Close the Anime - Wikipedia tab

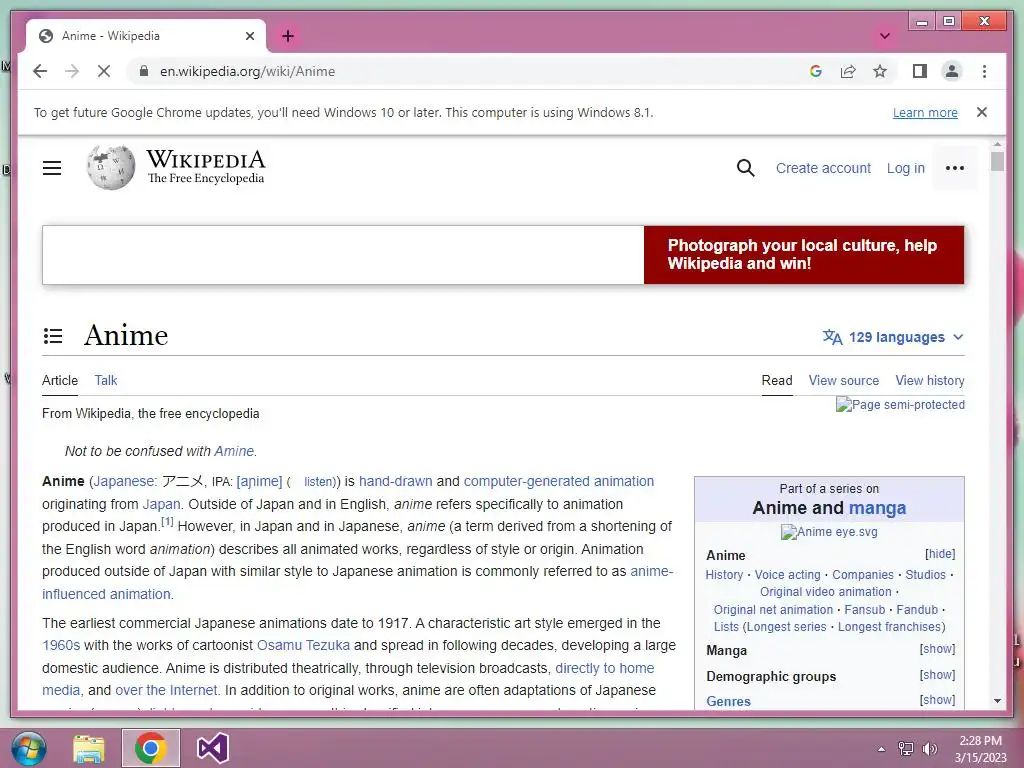coord(249,36)
